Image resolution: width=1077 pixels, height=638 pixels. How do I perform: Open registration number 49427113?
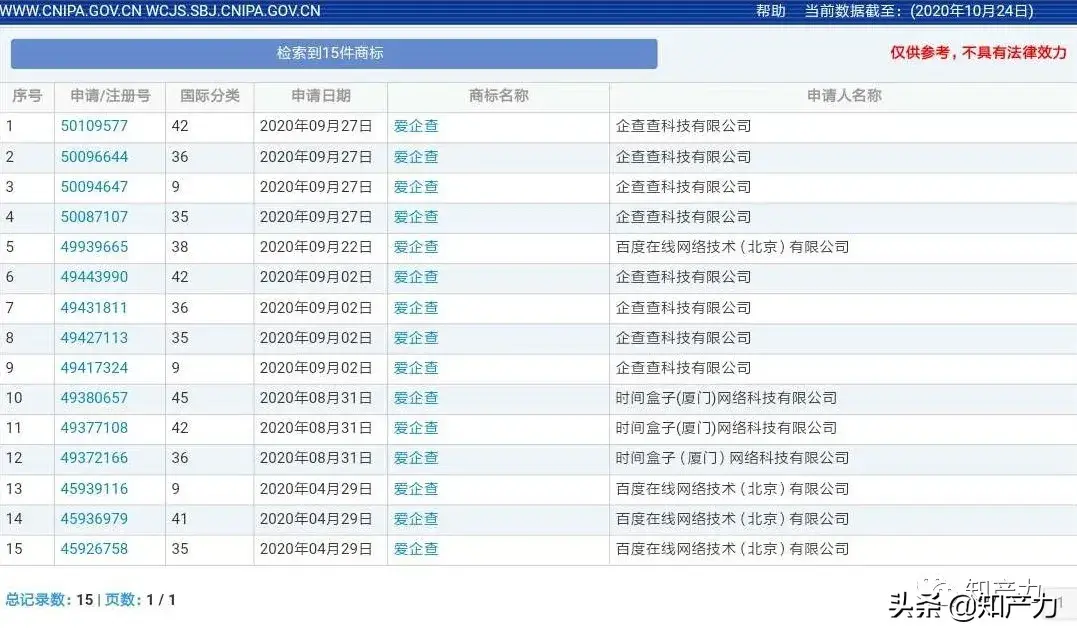pyautogui.click(x=94, y=338)
